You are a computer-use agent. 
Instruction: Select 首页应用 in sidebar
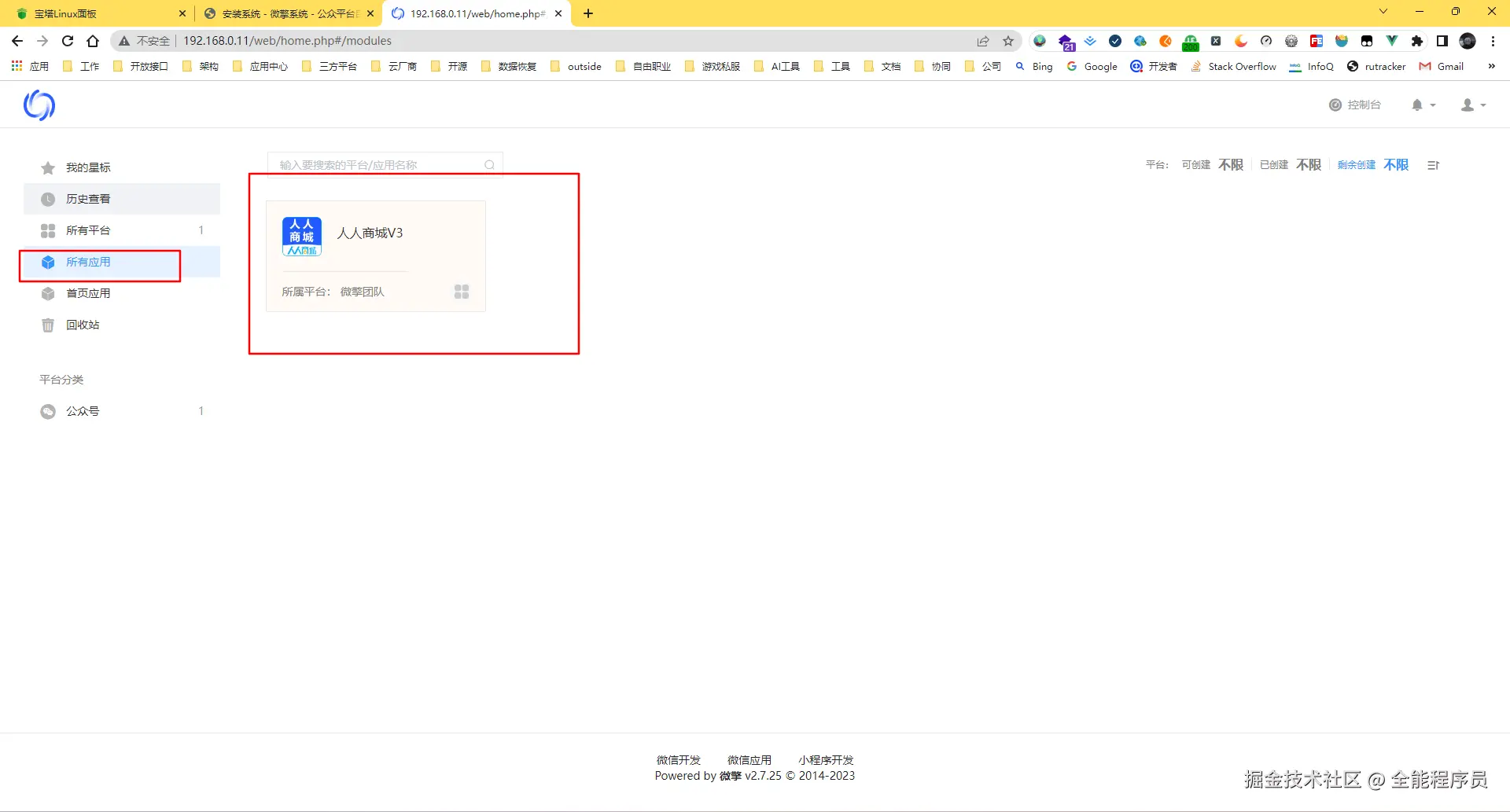(122, 293)
